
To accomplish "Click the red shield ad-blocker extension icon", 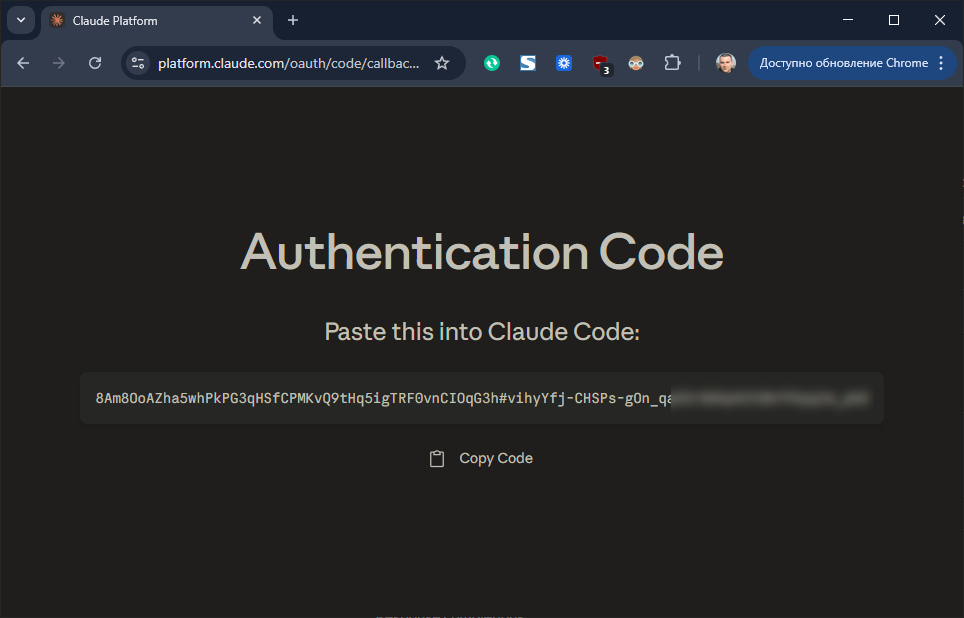I will (x=601, y=62).
